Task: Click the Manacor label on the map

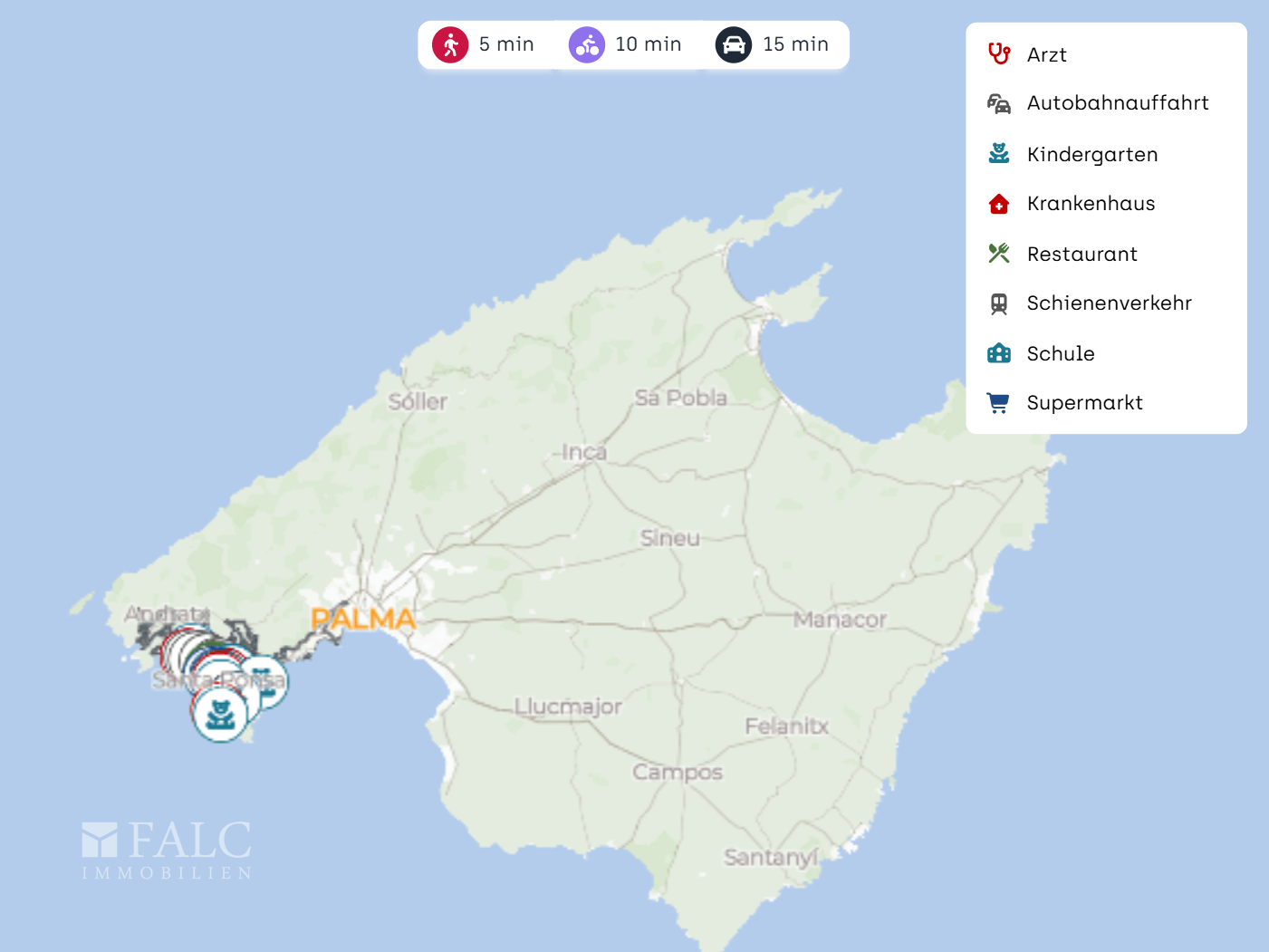Action: 840,620
